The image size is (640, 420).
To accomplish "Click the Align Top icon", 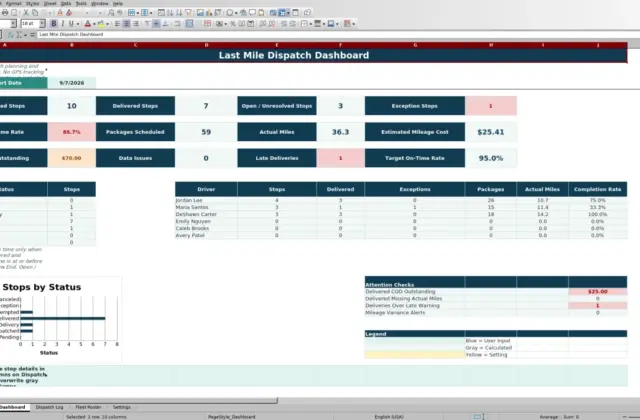I will (147, 24).
